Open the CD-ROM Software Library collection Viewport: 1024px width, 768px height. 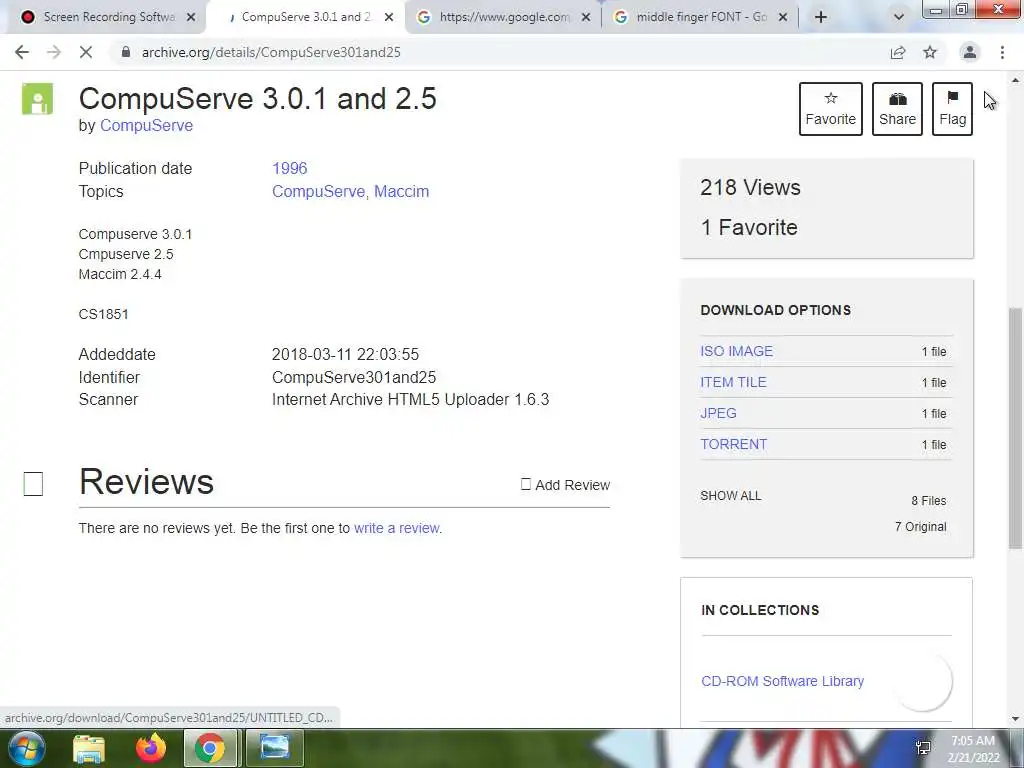[782, 680]
